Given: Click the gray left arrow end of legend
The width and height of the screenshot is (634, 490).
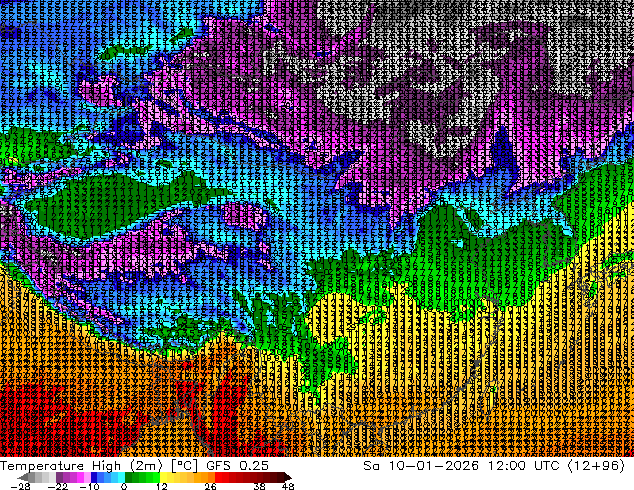Looking at the screenshot, I should (23, 477).
